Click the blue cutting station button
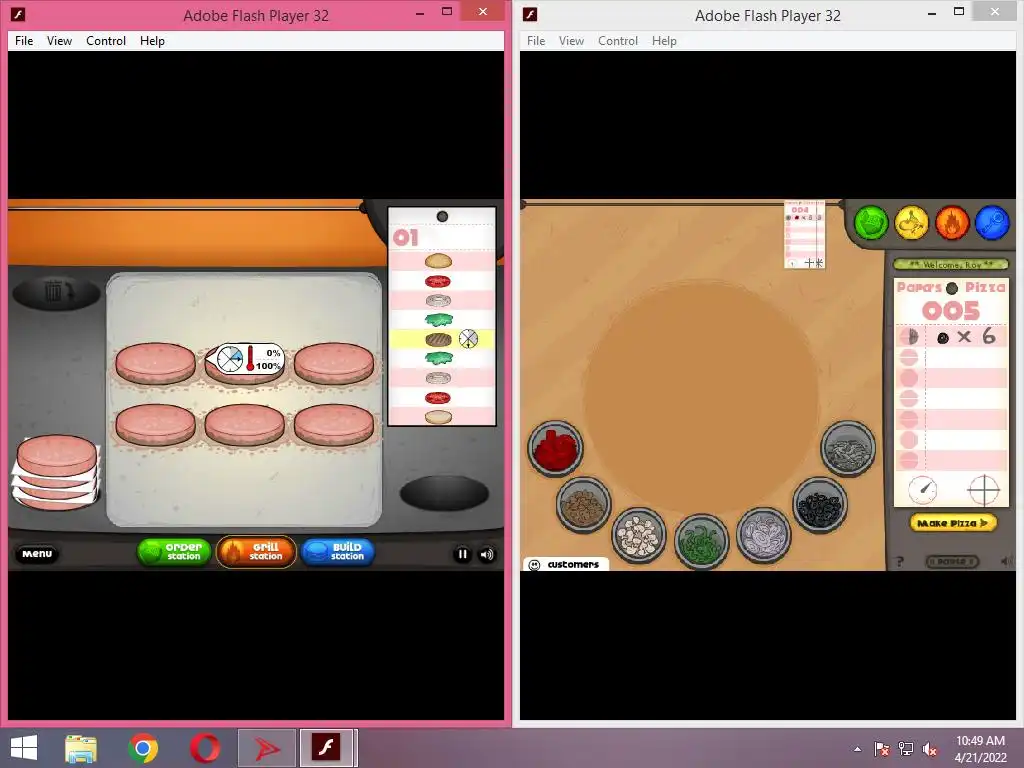 pos(993,223)
